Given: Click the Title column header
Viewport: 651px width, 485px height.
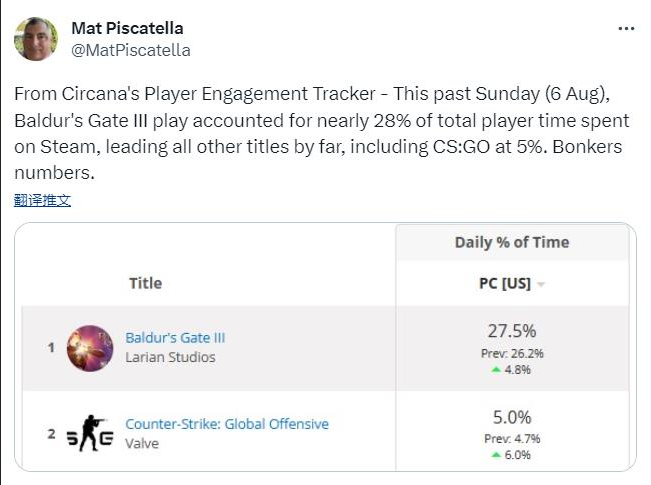Looking at the screenshot, I should point(145,284).
